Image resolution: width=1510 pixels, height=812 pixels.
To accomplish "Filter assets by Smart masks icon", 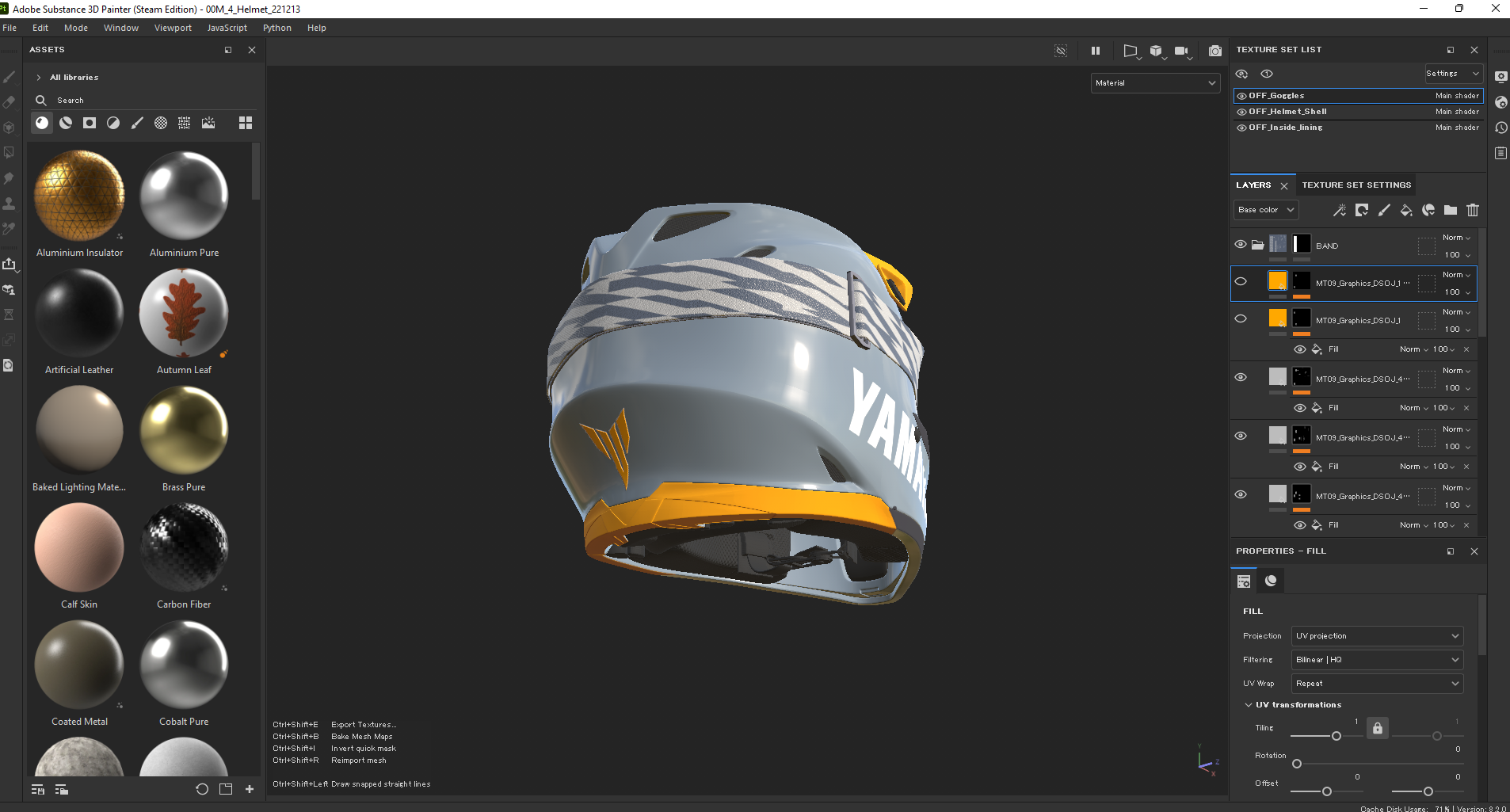I will tap(90, 123).
